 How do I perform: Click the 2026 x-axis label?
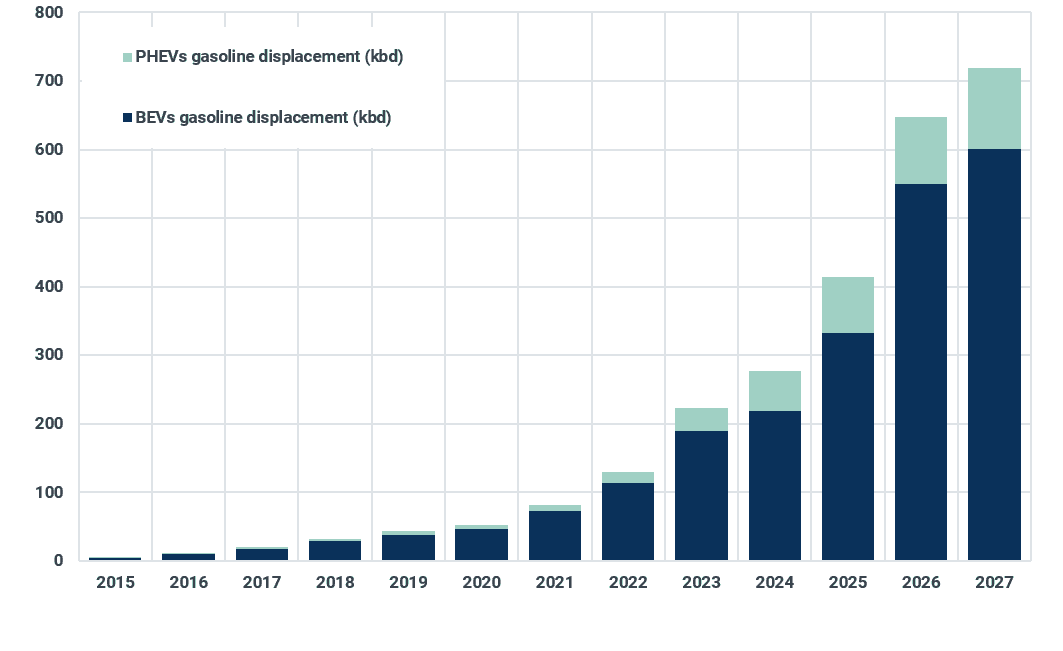point(921,583)
